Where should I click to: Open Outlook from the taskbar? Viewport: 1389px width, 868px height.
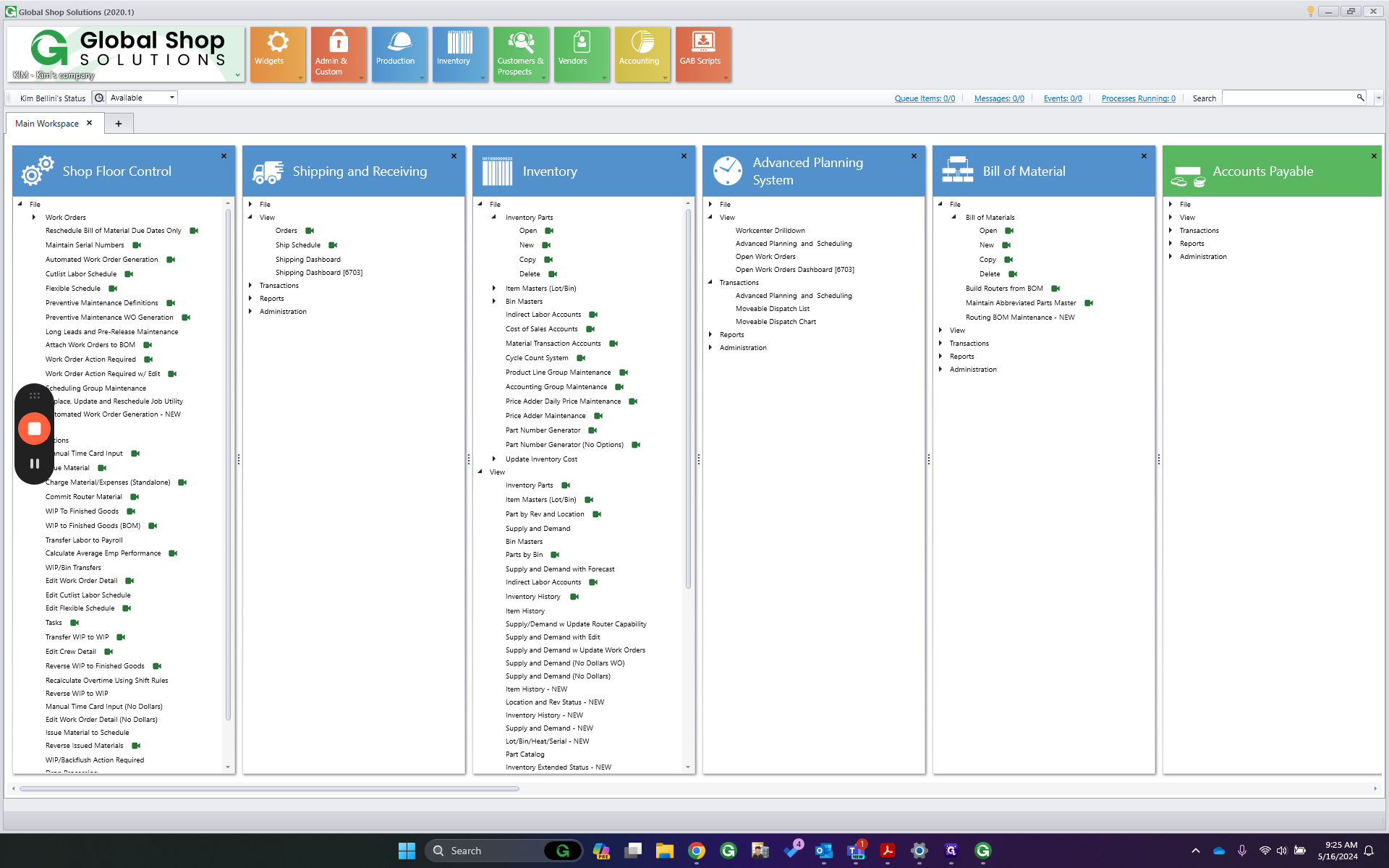tap(824, 851)
